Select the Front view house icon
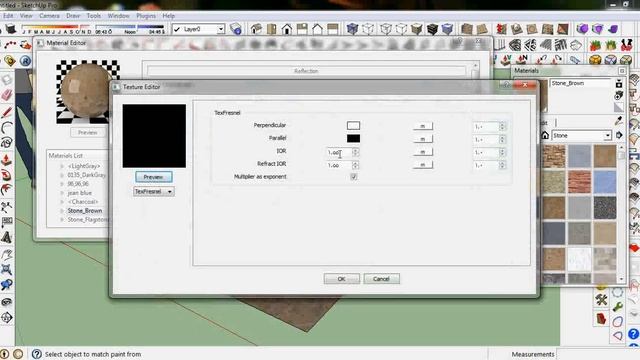The width and height of the screenshot is (640, 360). pos(287,29)
